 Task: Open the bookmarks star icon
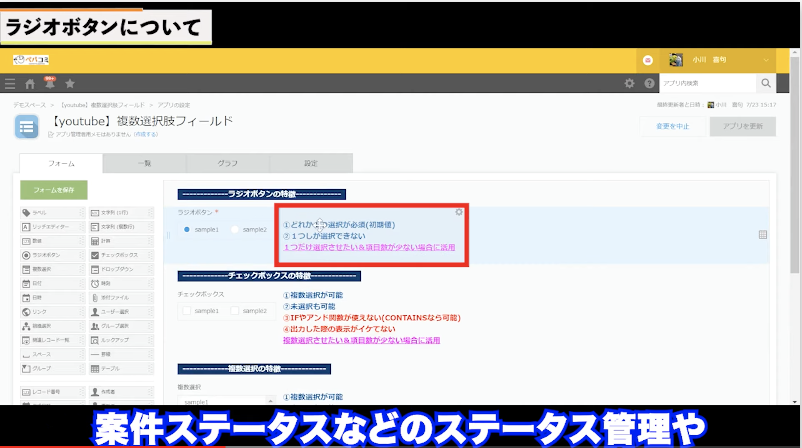coord(69,84)
